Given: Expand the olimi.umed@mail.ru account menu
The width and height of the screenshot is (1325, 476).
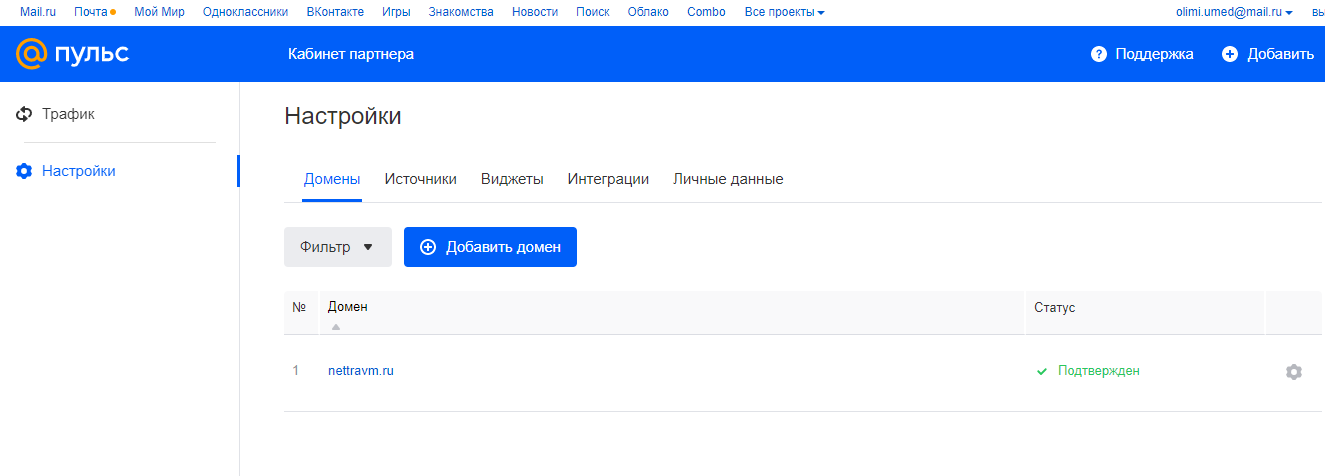Looking at the screenshot, I should (x=1235, y=12).
